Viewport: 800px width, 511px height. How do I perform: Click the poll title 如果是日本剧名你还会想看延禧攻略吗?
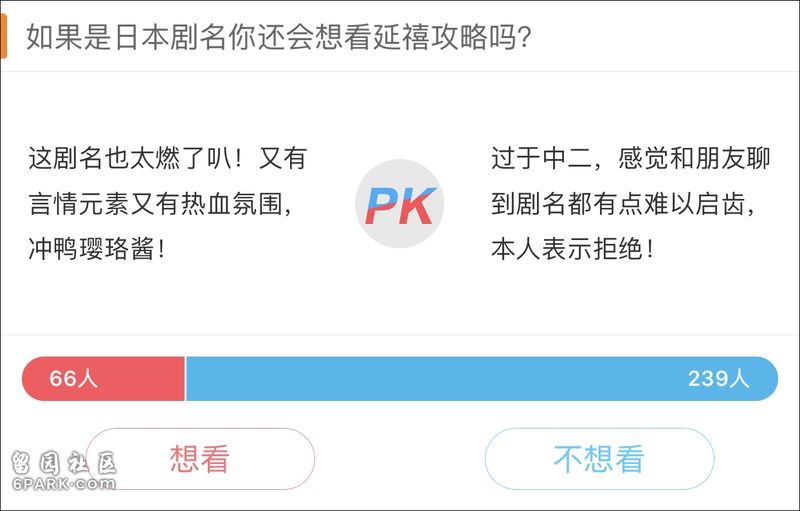(279, 37)
